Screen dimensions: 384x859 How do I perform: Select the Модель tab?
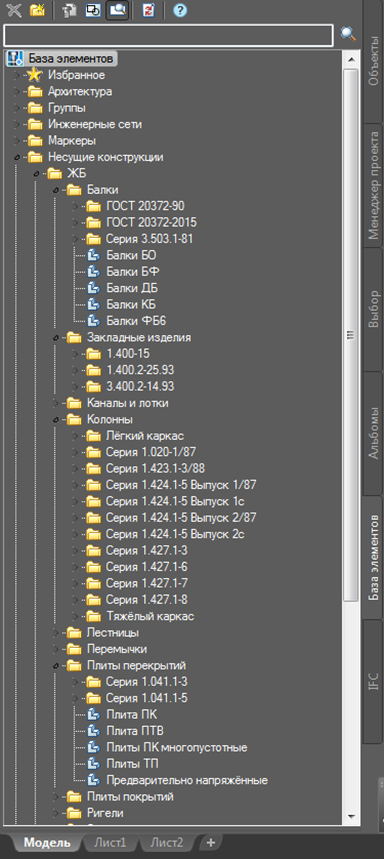click(47, 843)
